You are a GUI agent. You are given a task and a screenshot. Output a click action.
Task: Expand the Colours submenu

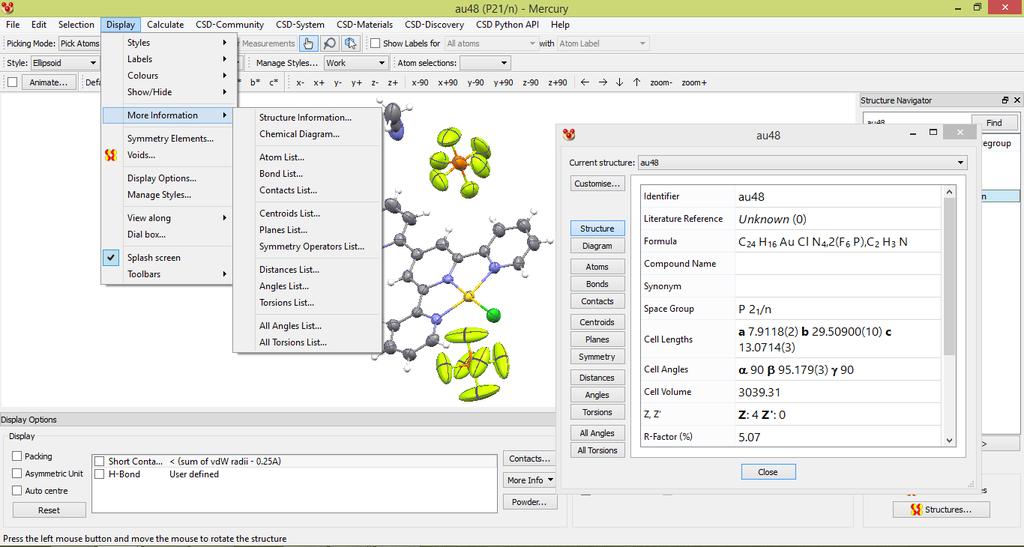[167, 76]
